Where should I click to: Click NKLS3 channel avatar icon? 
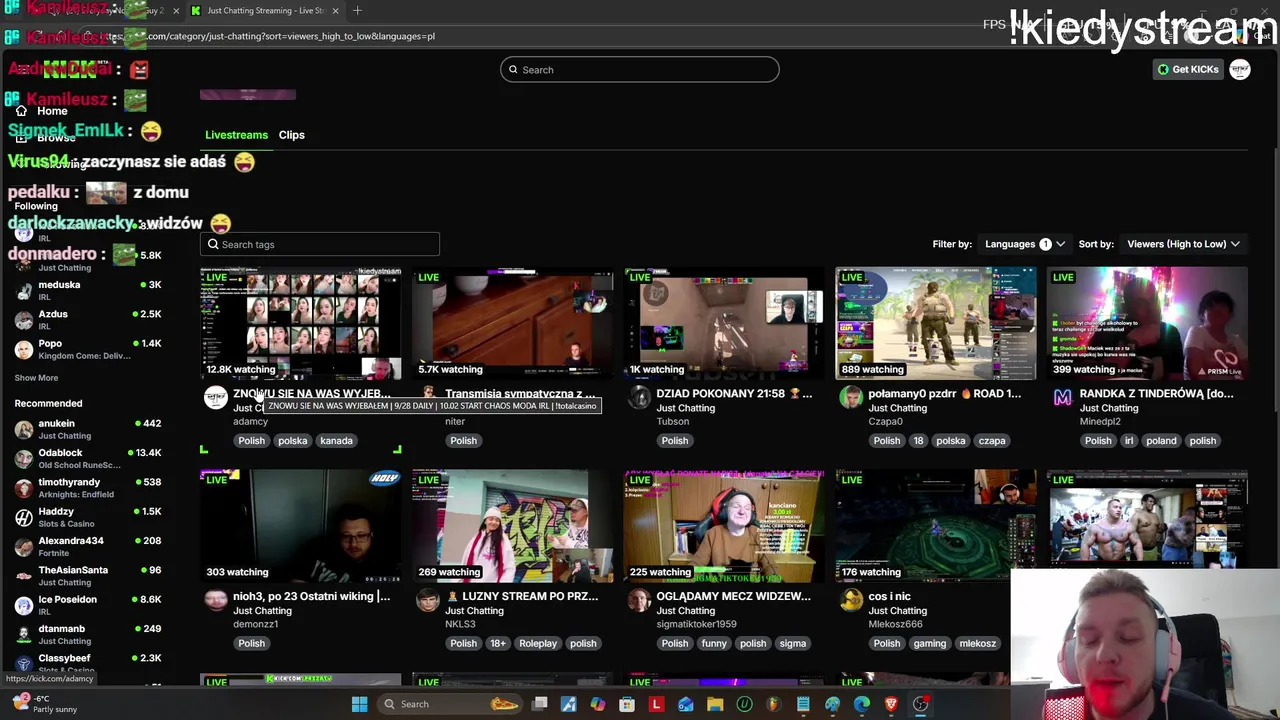click(x=427, y=601)
